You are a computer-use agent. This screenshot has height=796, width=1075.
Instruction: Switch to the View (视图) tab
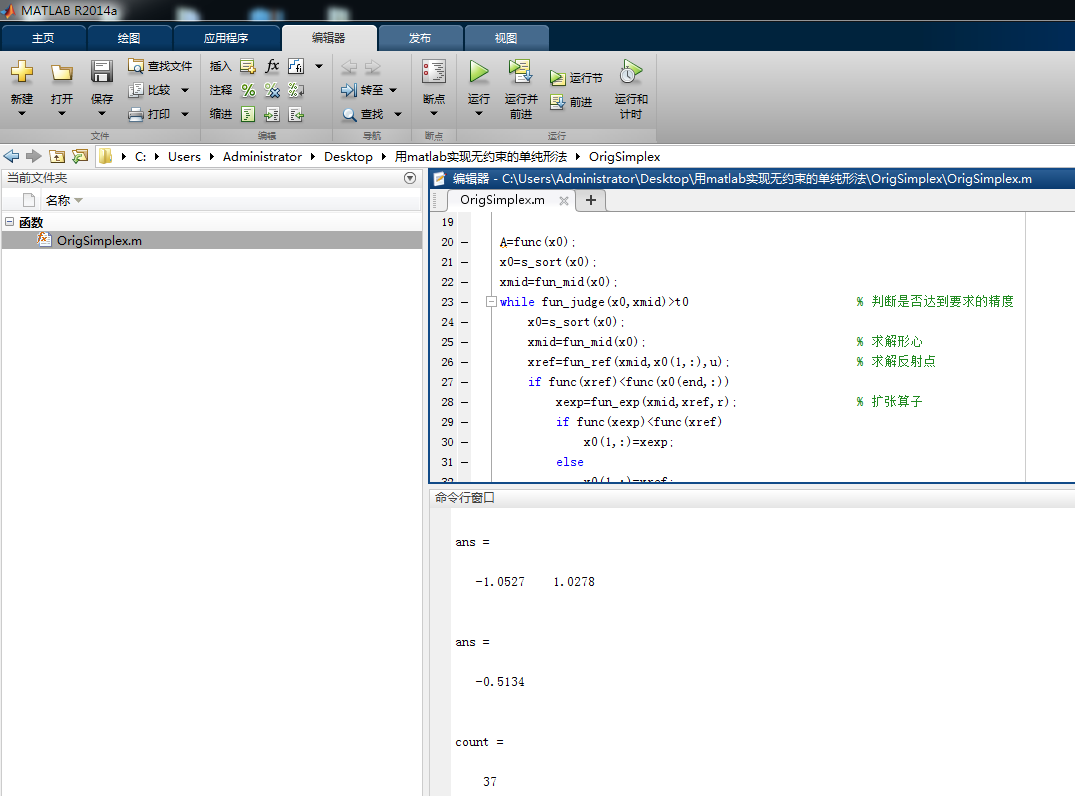click(x=506, y=38)
